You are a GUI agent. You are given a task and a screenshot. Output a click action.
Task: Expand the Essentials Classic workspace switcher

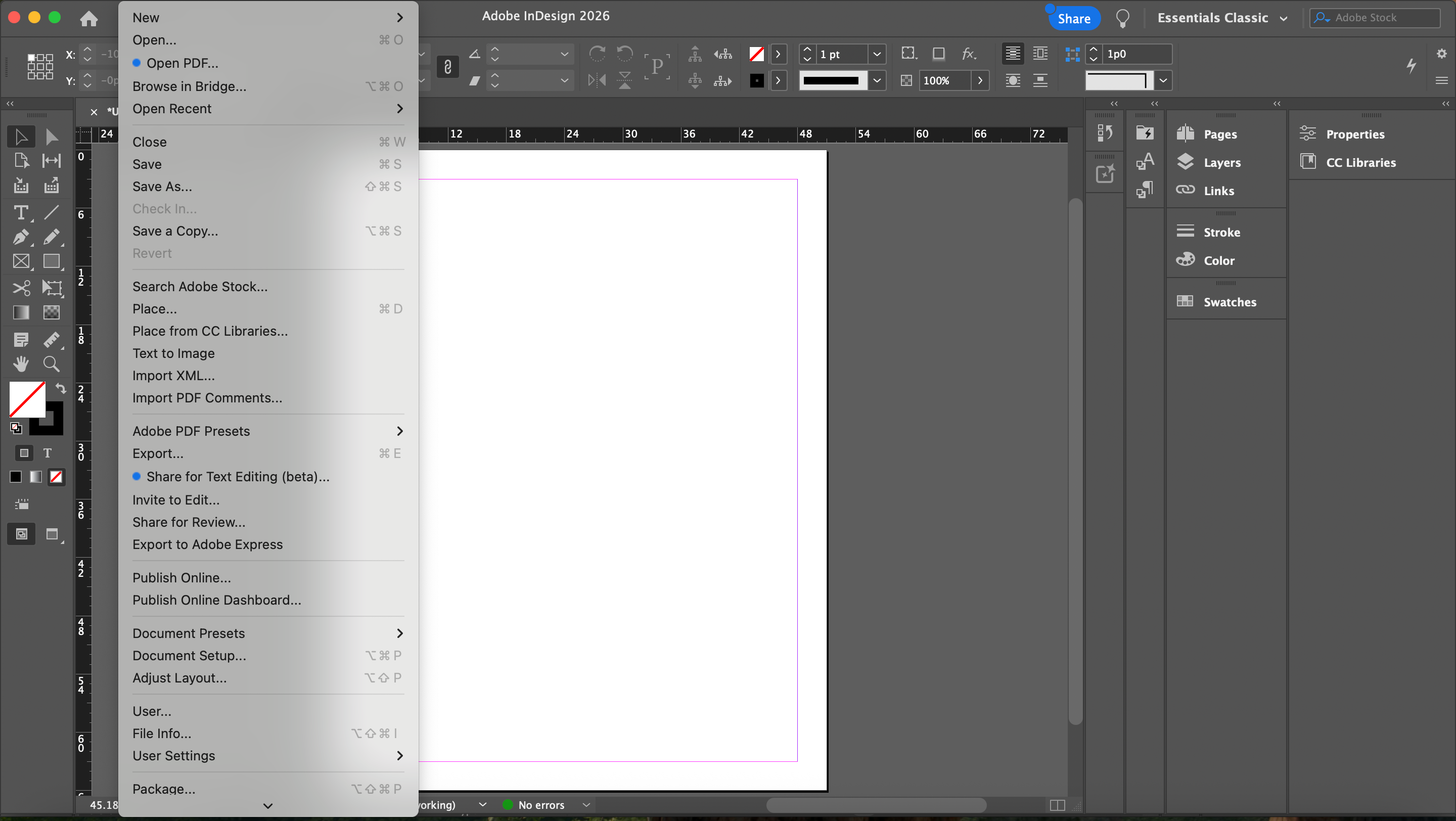click(x=1283, y=18)
